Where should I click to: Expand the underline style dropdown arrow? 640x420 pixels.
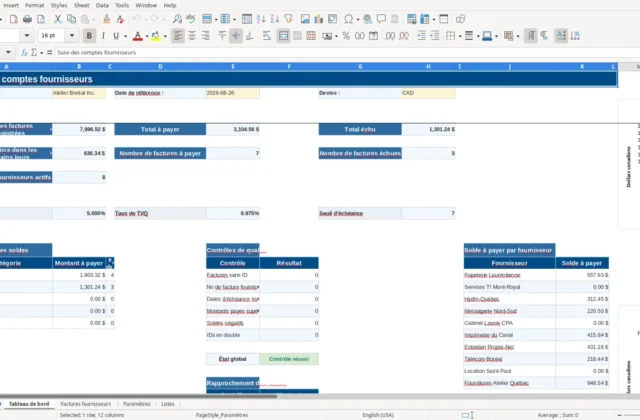pyautogui.click(x=125, y=36)
